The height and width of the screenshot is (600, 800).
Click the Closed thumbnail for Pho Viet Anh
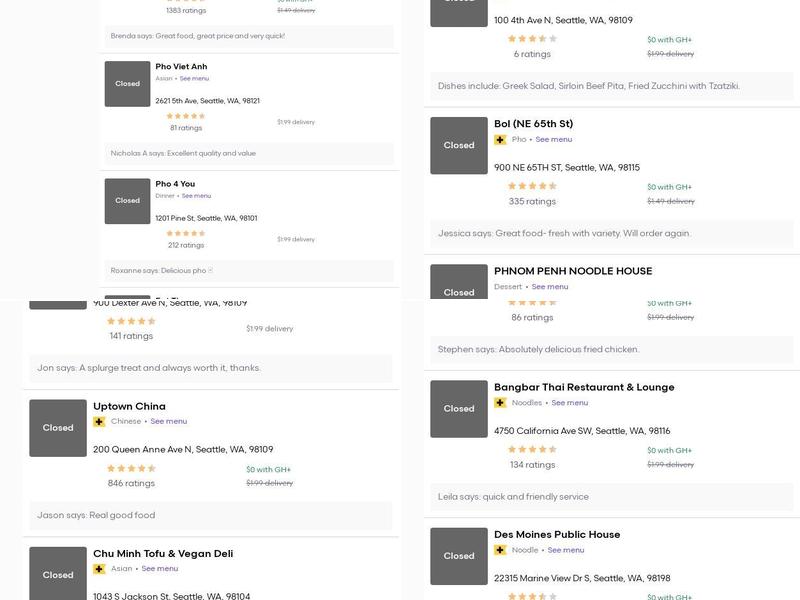click(127, 84)
